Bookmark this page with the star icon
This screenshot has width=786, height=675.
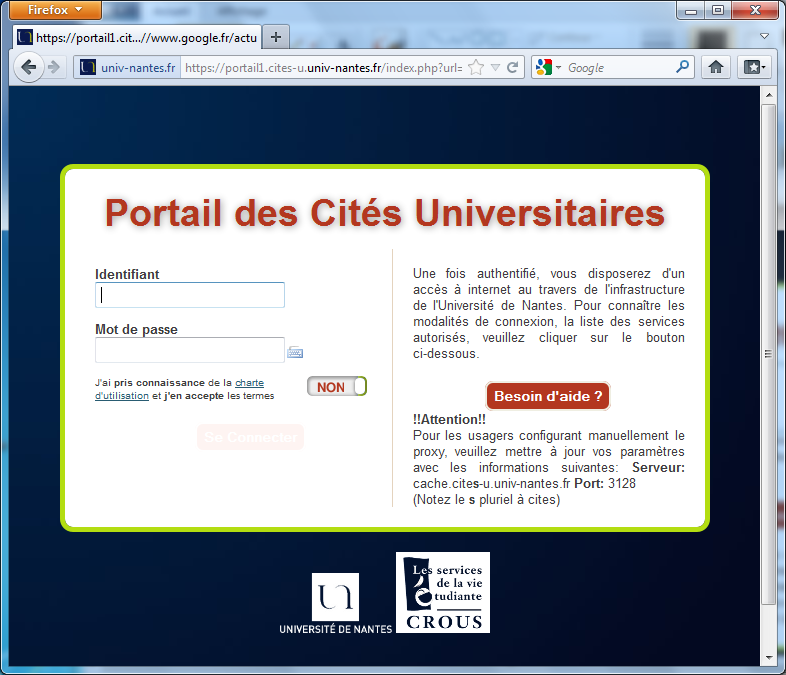476,68
